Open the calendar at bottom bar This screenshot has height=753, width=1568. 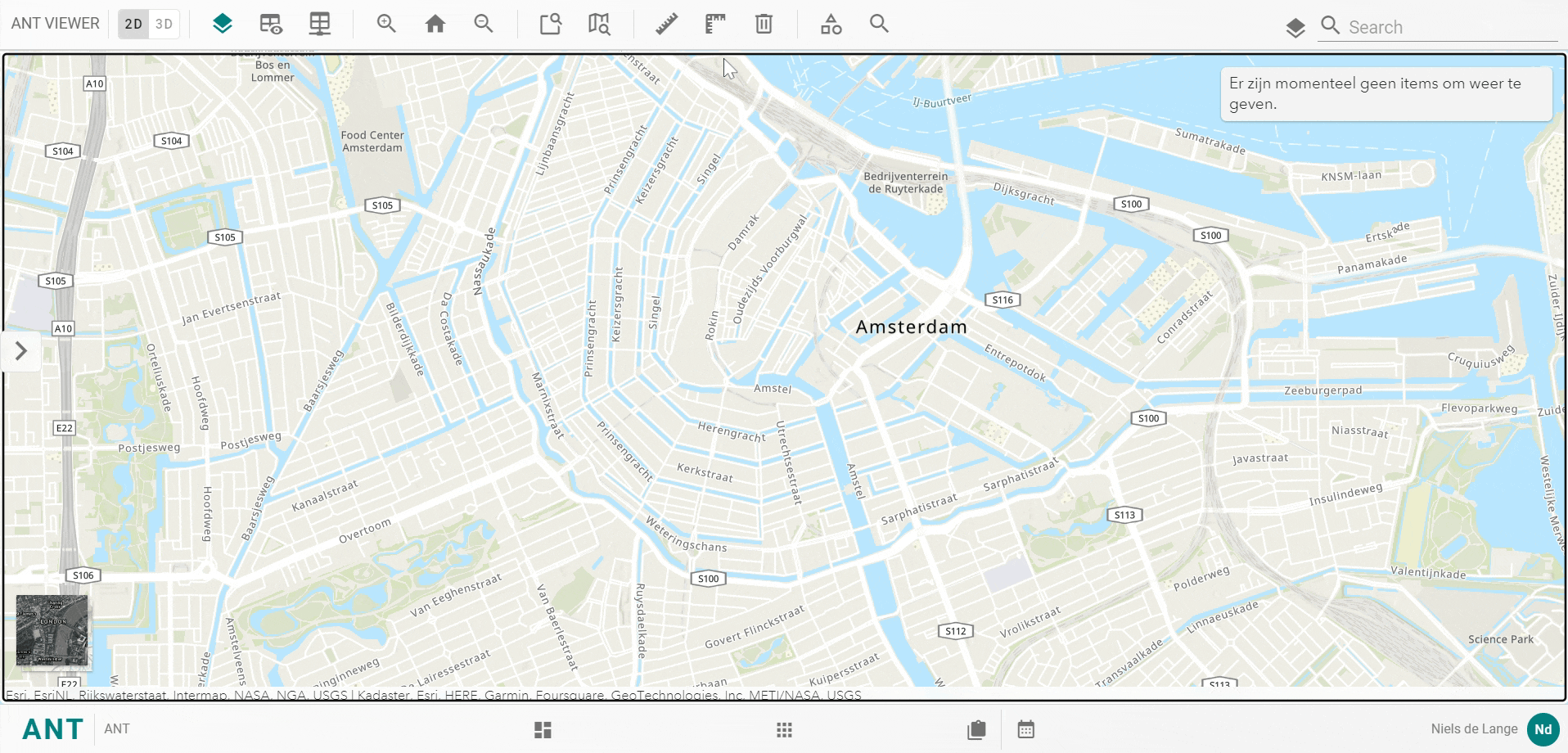click(x=1026, y=729)
